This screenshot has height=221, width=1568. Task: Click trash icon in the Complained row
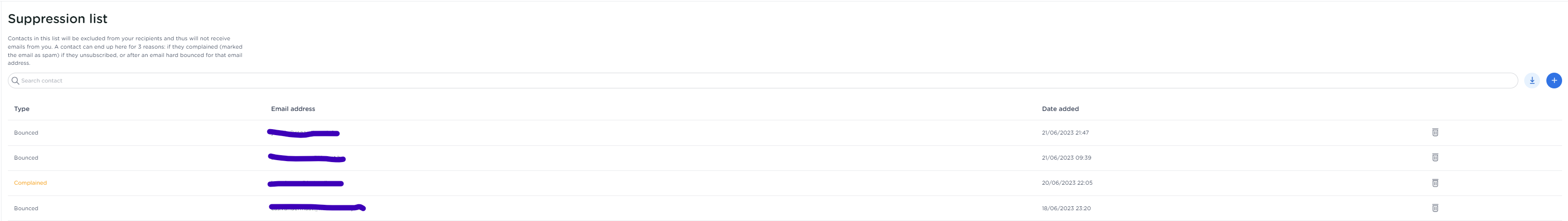point(1435,183)
